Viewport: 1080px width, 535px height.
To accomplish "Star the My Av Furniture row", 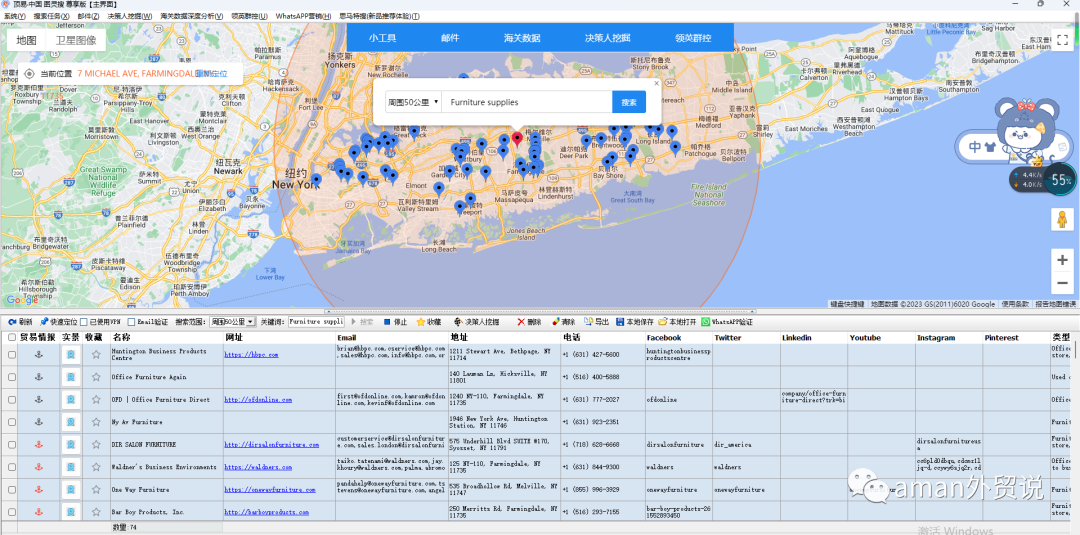I will point(96,422).
